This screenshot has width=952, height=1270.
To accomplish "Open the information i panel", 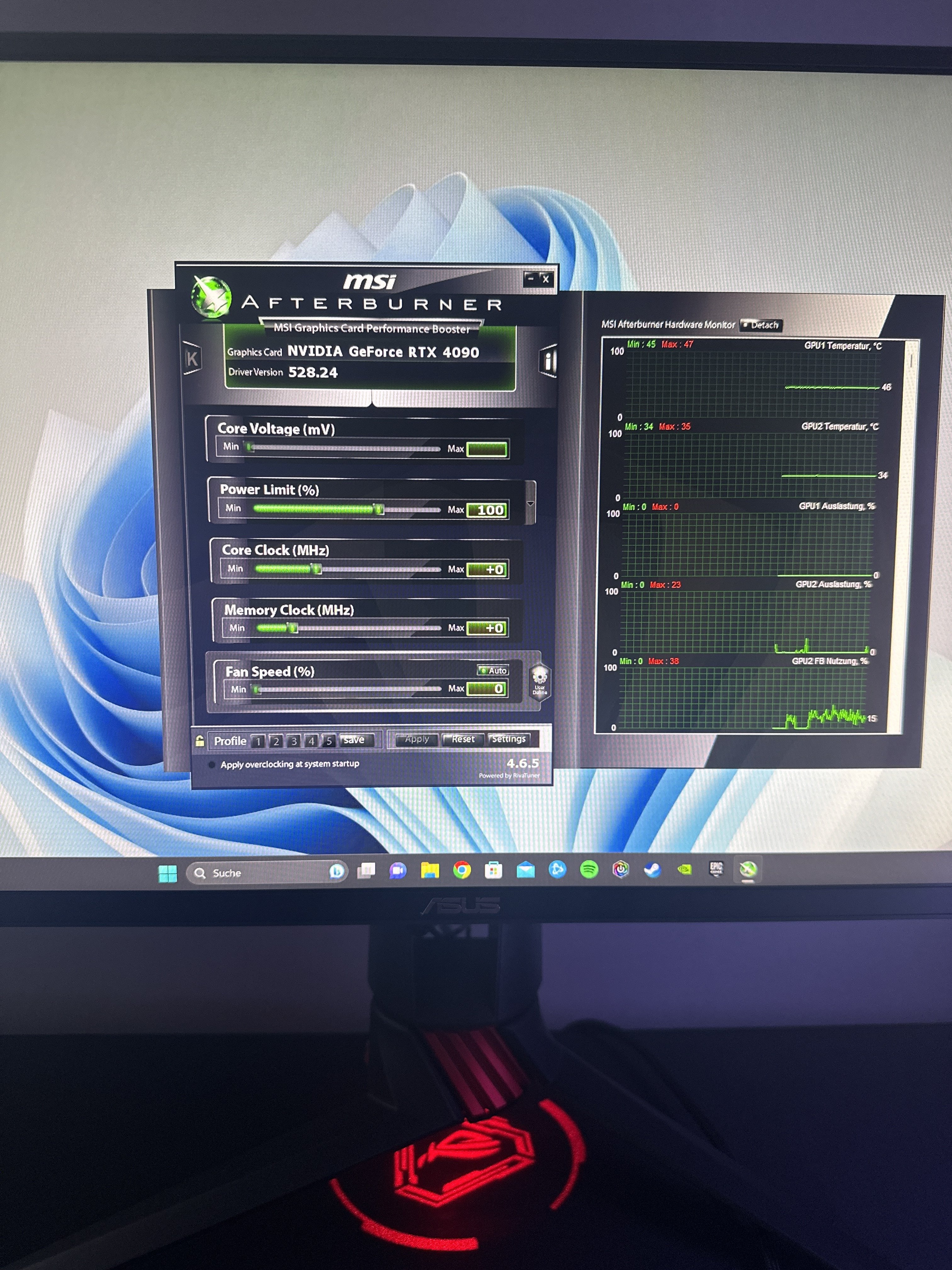I will (x=549, y=361).
